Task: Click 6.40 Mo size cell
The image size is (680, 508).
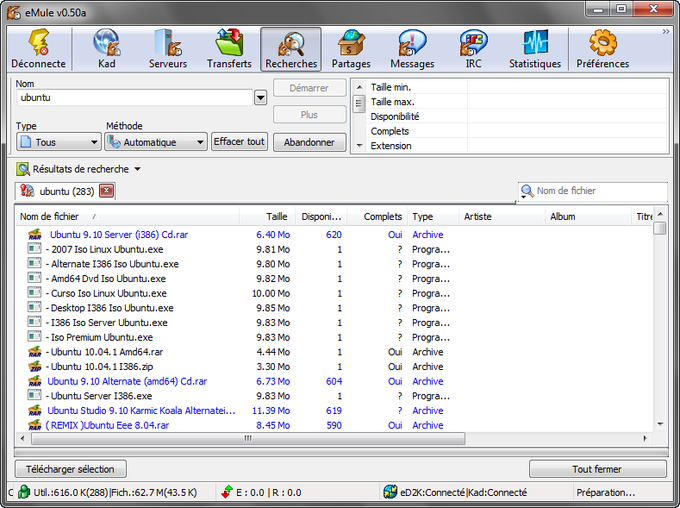Action: tap(273, 235)
